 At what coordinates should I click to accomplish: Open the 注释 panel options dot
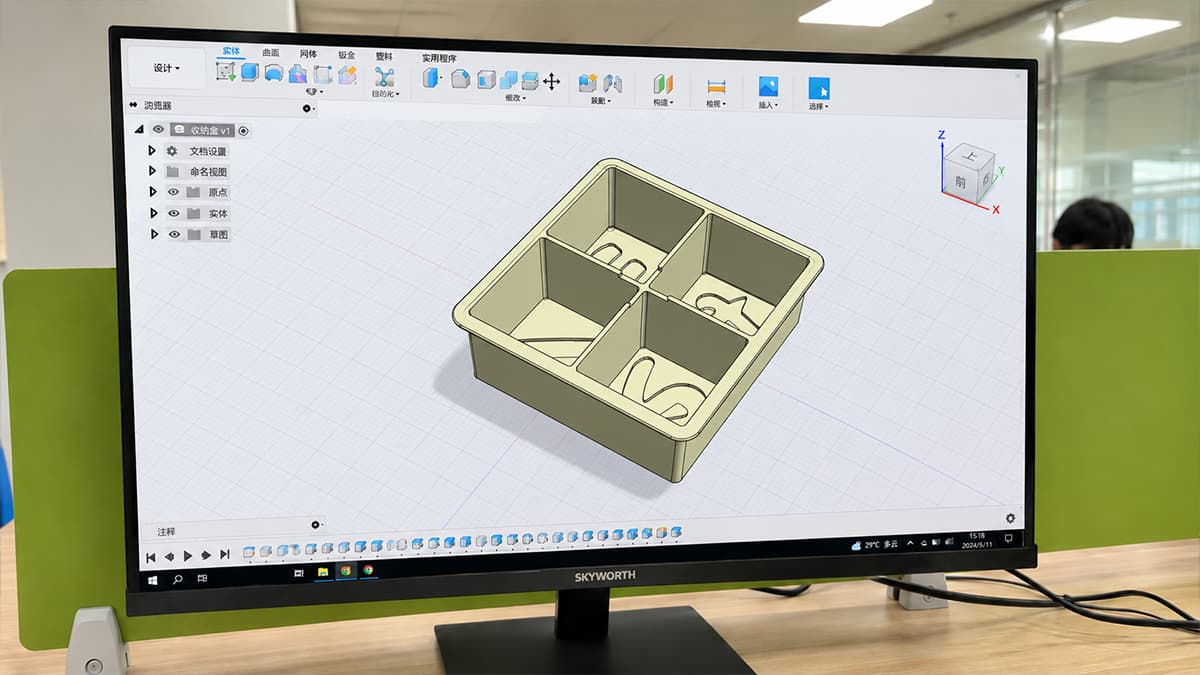316,525
